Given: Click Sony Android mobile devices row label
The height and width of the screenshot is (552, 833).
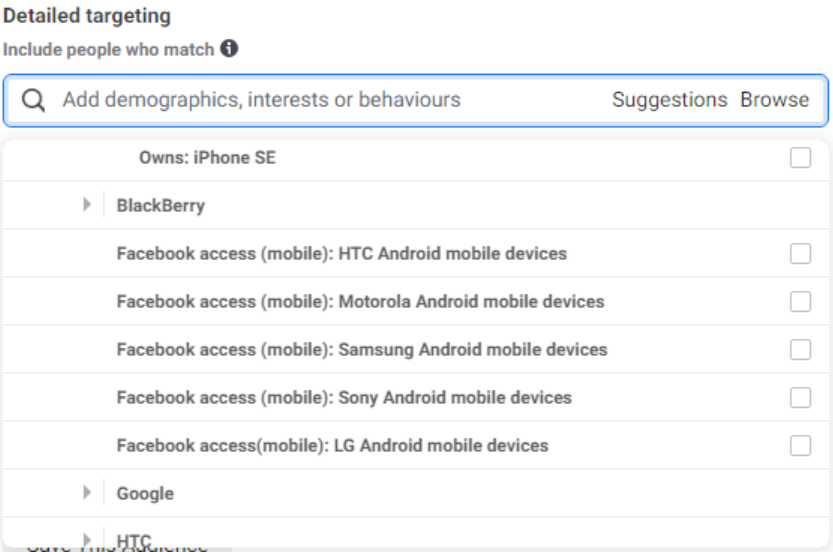Looking at the screenshot, I should pyautogui.click(x=344, y=397).
